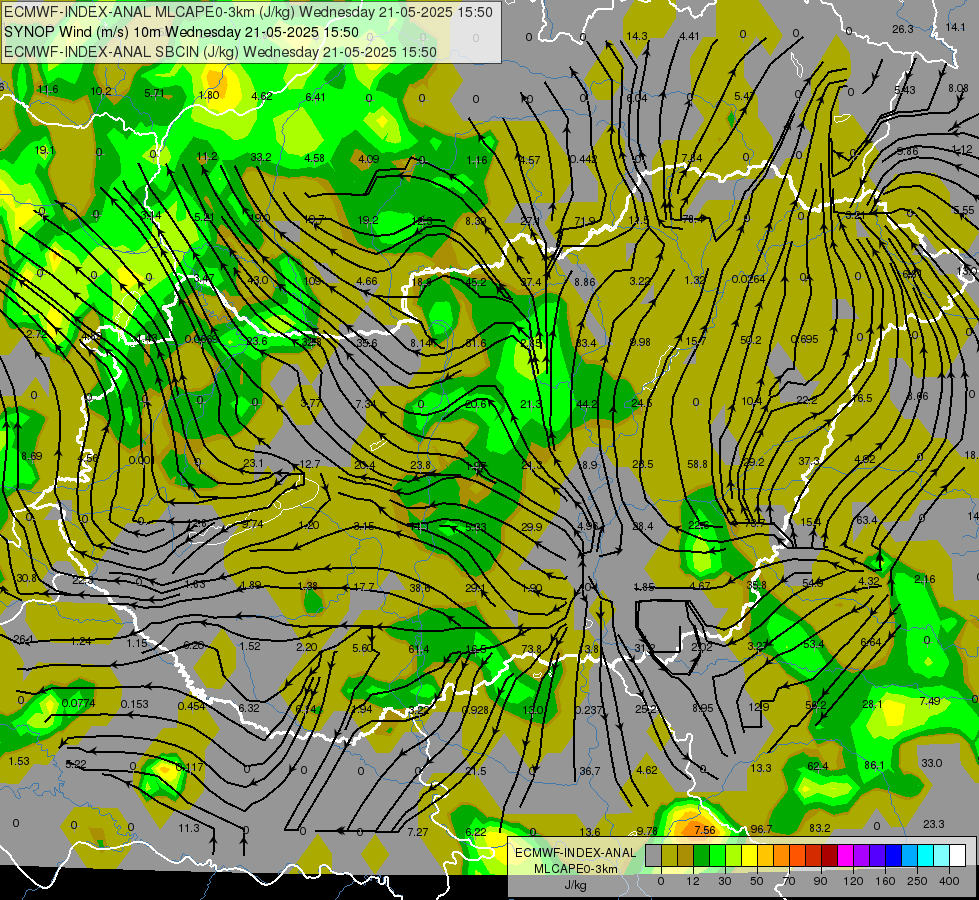
Task: Click the map value 23.3
Action: pyautogui.click(x=933, y=824)
